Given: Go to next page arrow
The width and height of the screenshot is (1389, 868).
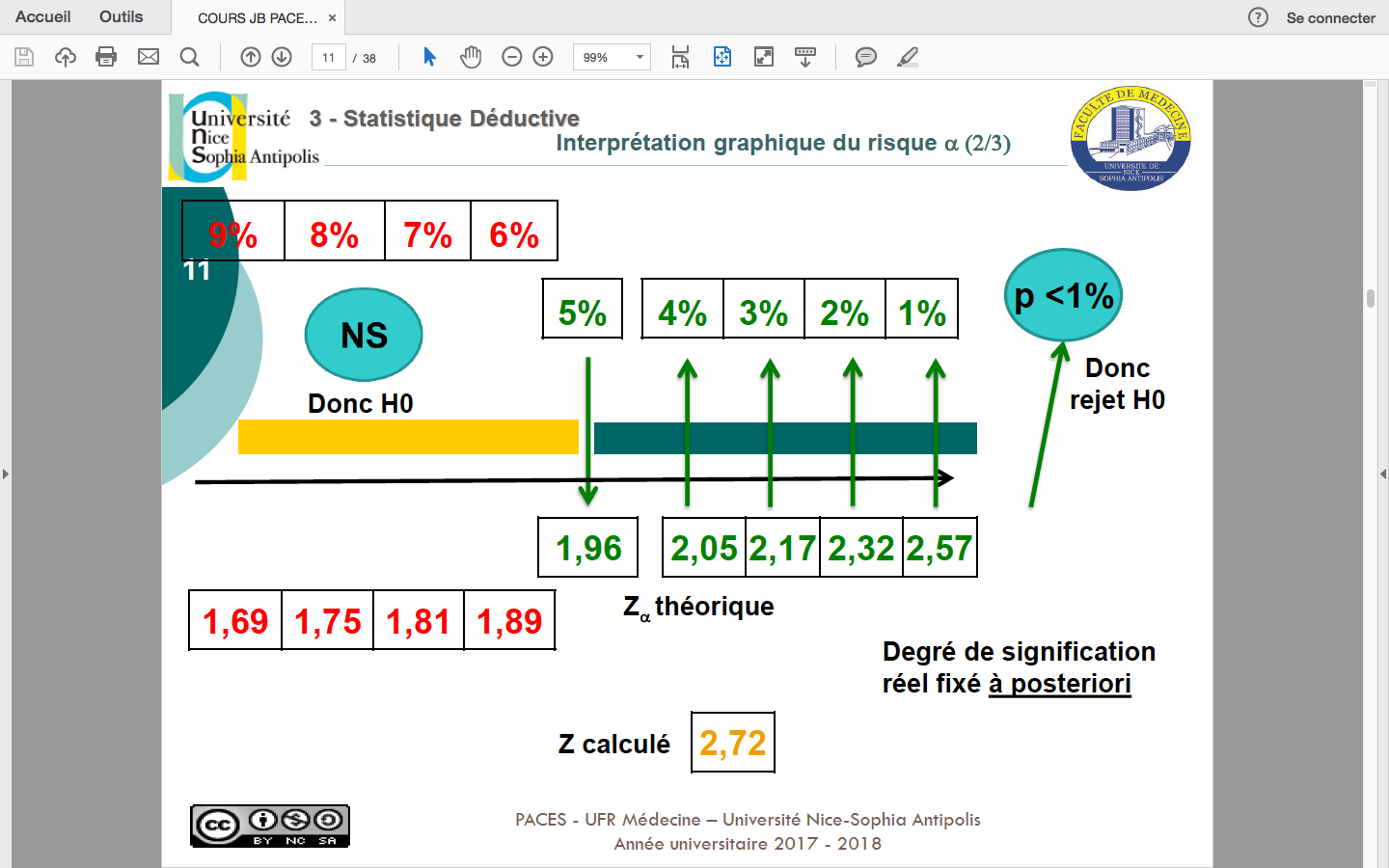Looking at the screenshot, I should click(x=282, y=57).
